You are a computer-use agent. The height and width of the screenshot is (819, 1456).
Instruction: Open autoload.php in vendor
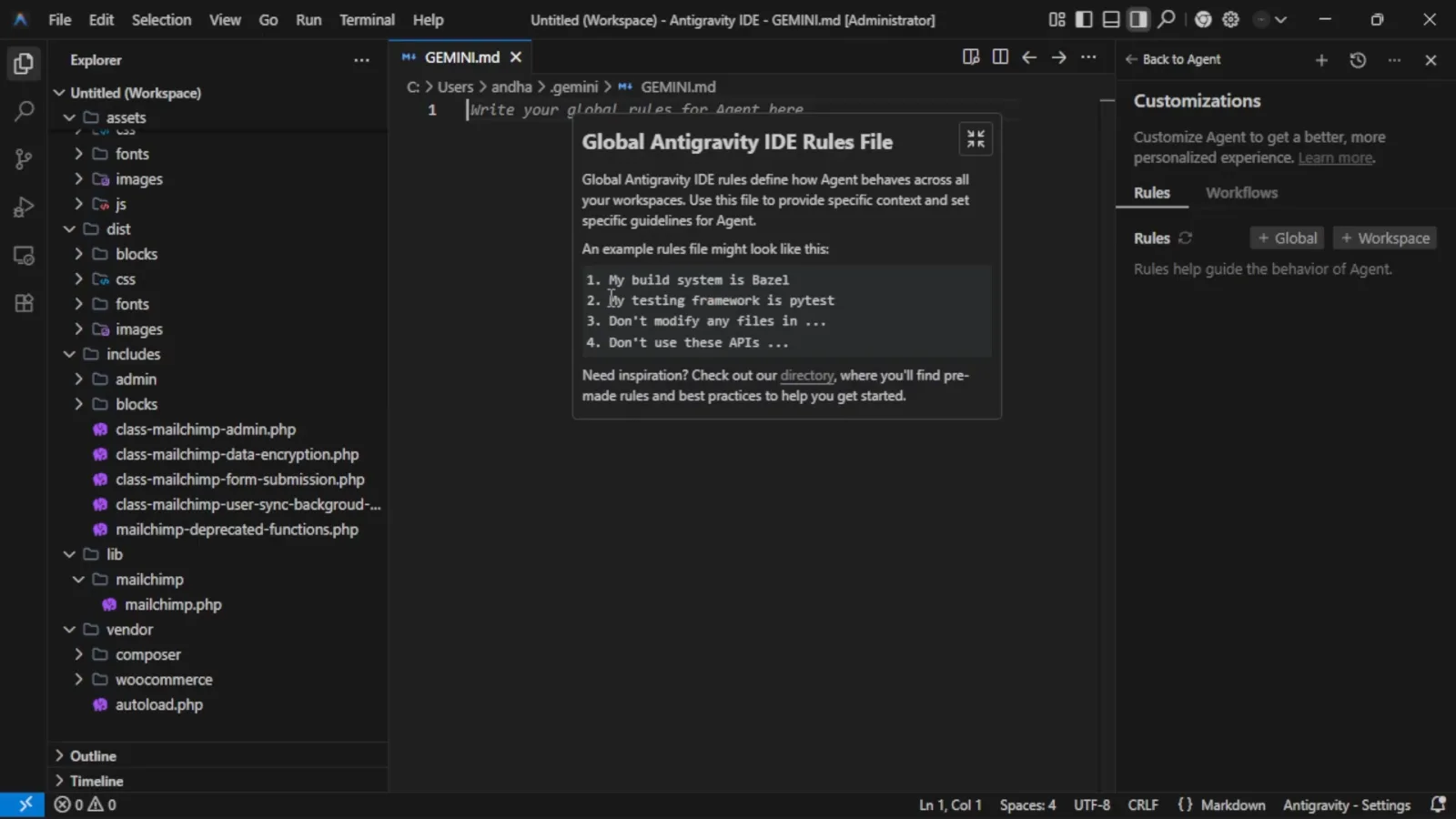(158, 704)
